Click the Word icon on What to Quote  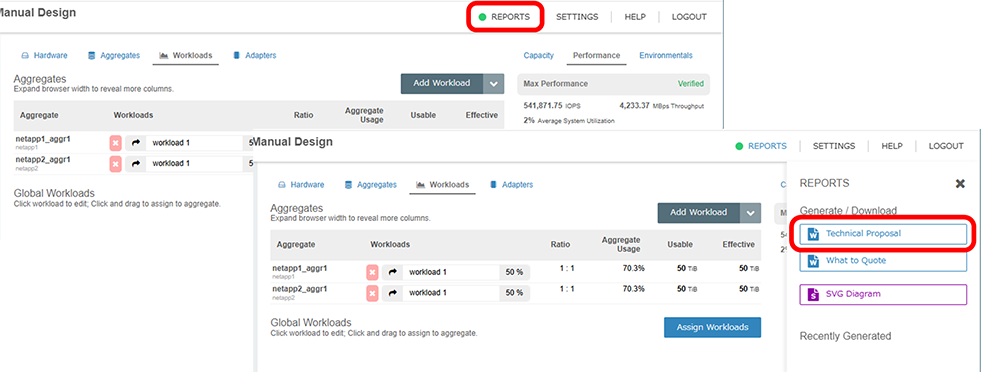click(x=813, y=261)
